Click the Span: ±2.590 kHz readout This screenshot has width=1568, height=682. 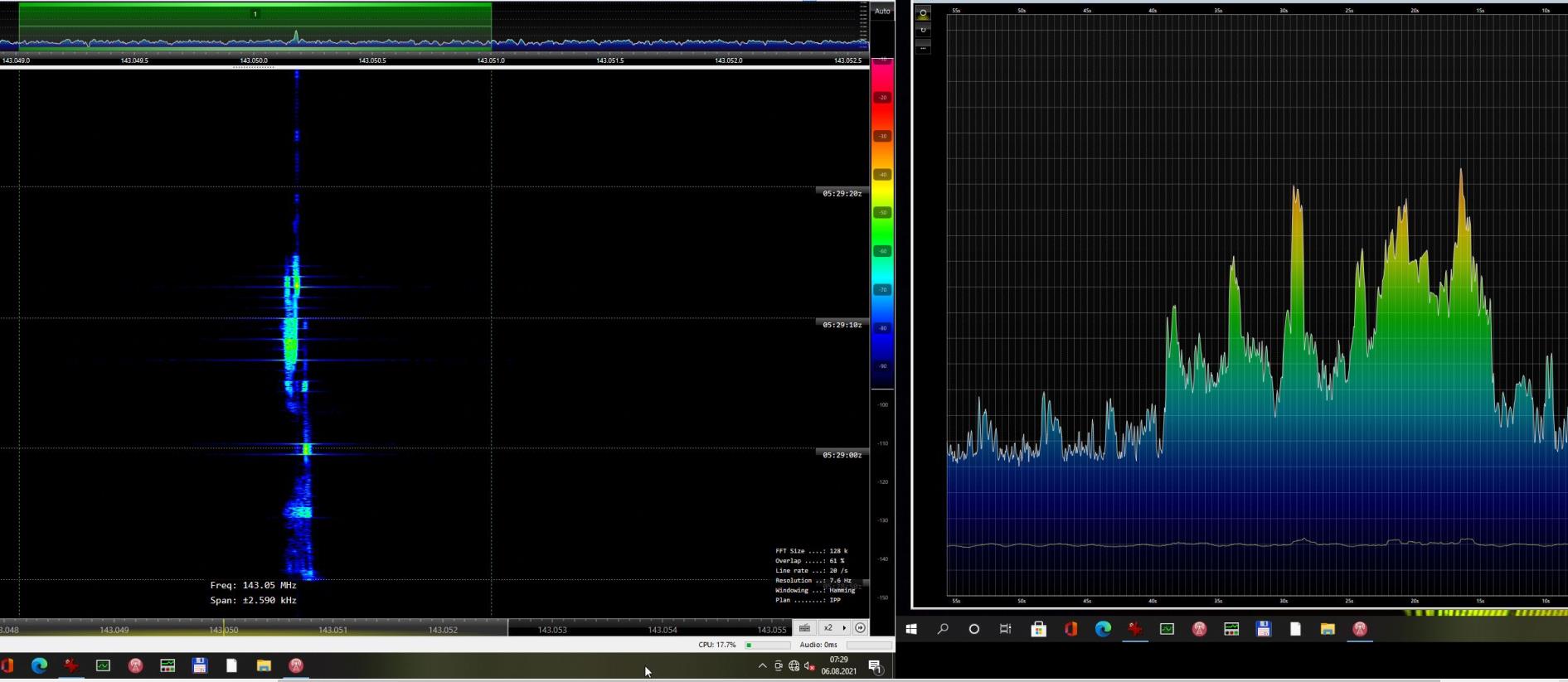point(253,600)
